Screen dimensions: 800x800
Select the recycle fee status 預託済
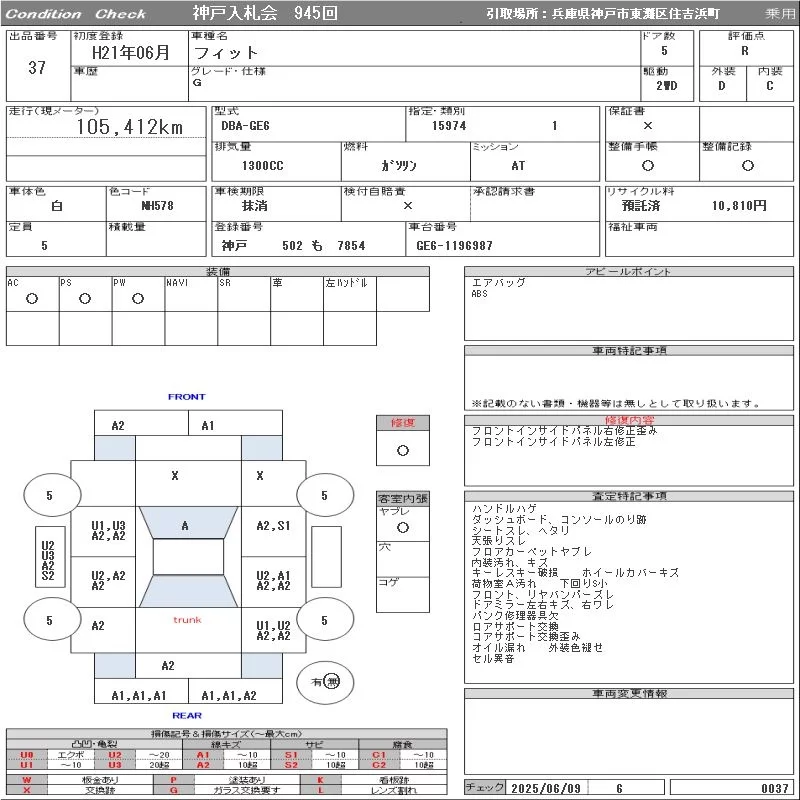click(641, 206)
